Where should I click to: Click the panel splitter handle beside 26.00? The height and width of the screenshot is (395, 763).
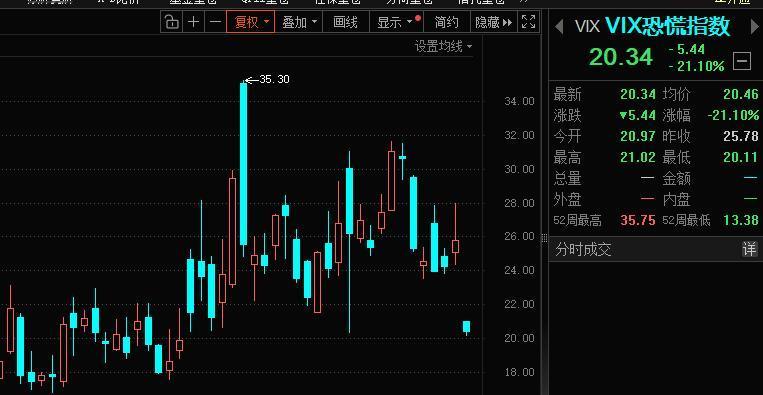click(544, 237)
